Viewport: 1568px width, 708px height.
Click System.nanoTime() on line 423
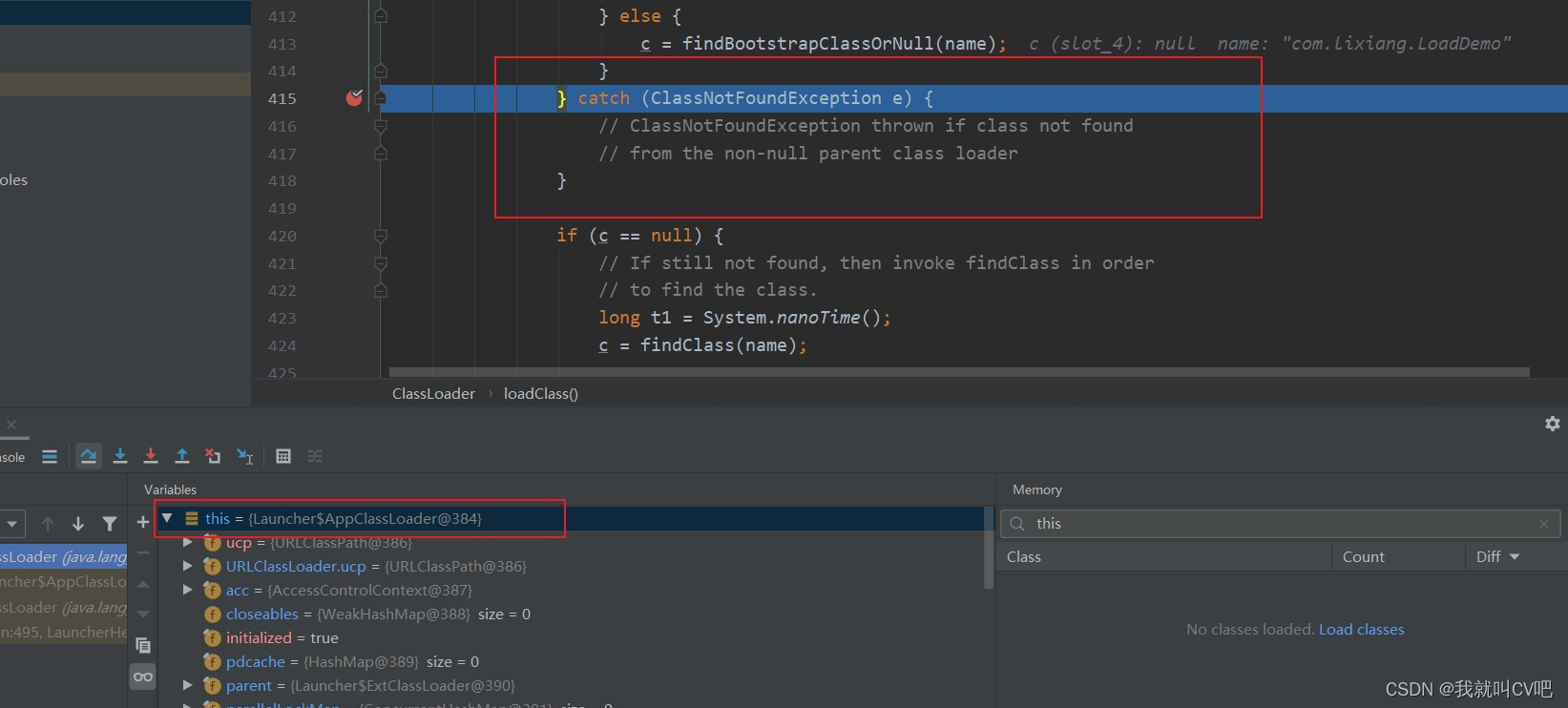pos(791,318)
